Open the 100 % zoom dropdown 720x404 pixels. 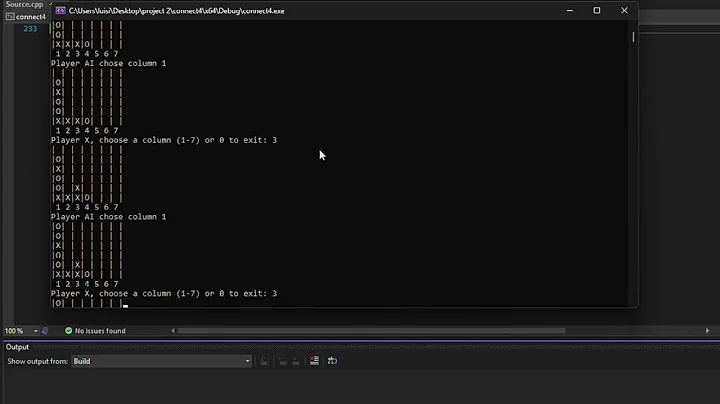[x=35, y=331]
